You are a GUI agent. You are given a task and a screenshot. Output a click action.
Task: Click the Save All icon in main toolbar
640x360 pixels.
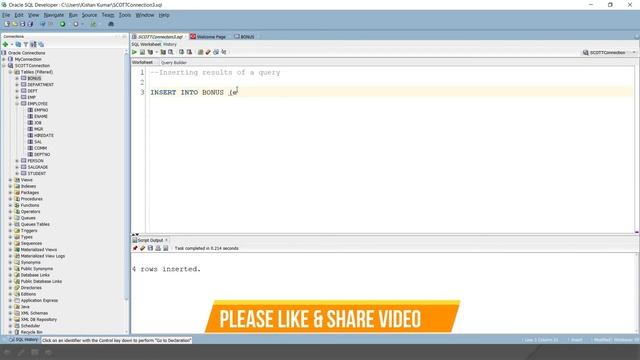coord(30,24)
